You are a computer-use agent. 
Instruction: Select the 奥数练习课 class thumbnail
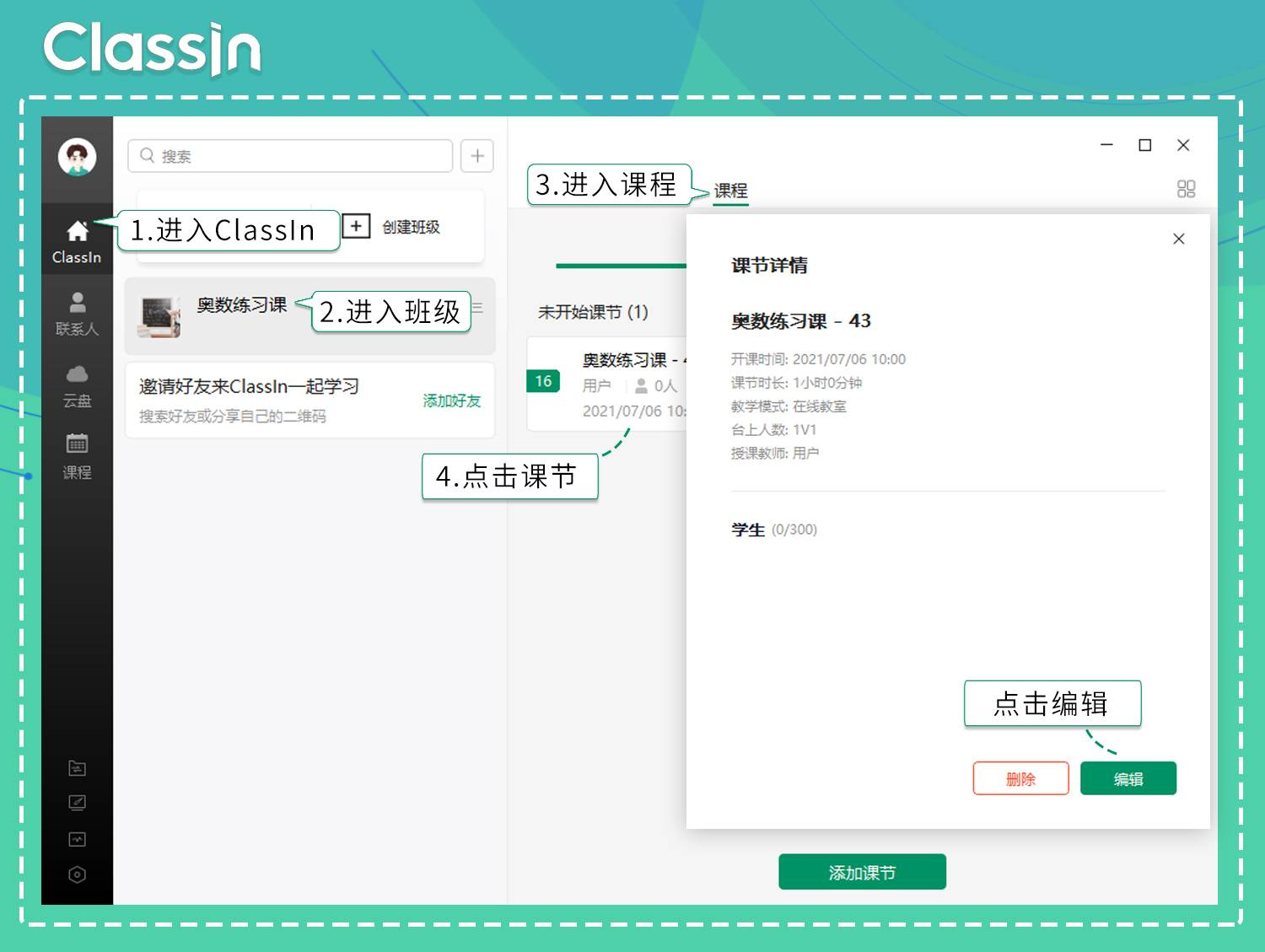(160, 317)
